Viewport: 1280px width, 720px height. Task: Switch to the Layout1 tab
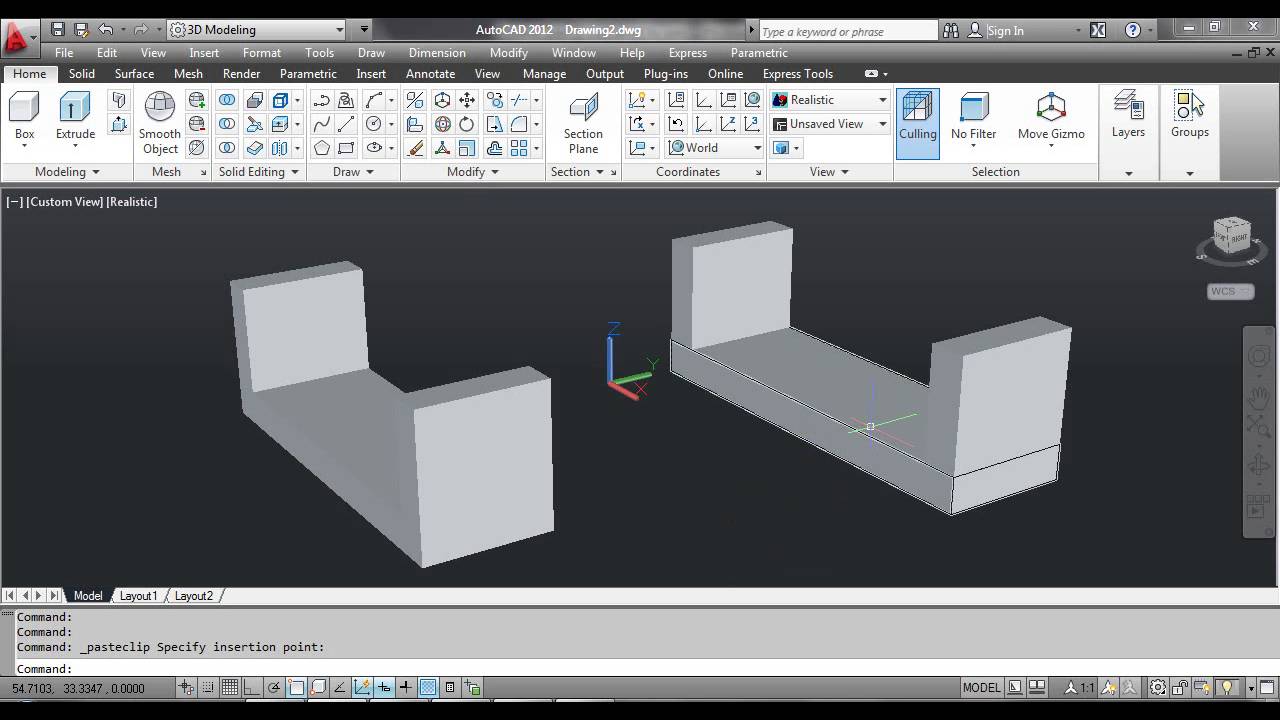point(139,595)
